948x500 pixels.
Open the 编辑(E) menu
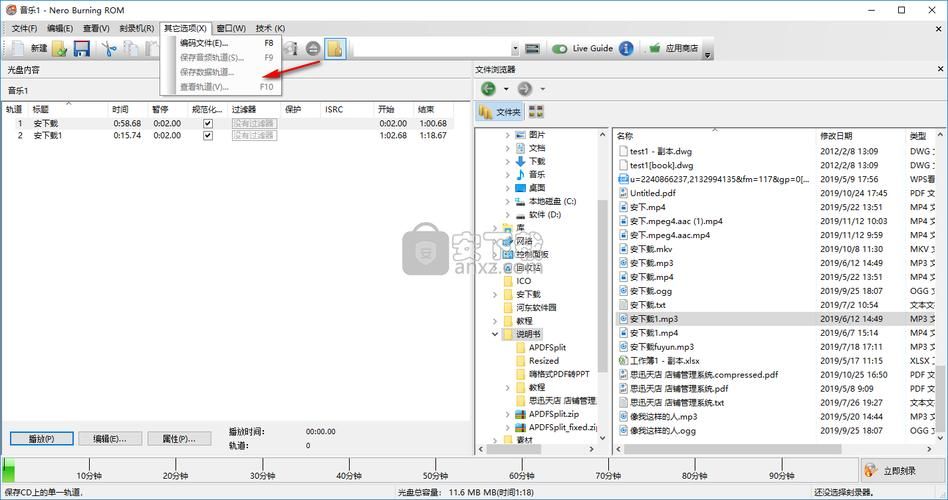60,28
